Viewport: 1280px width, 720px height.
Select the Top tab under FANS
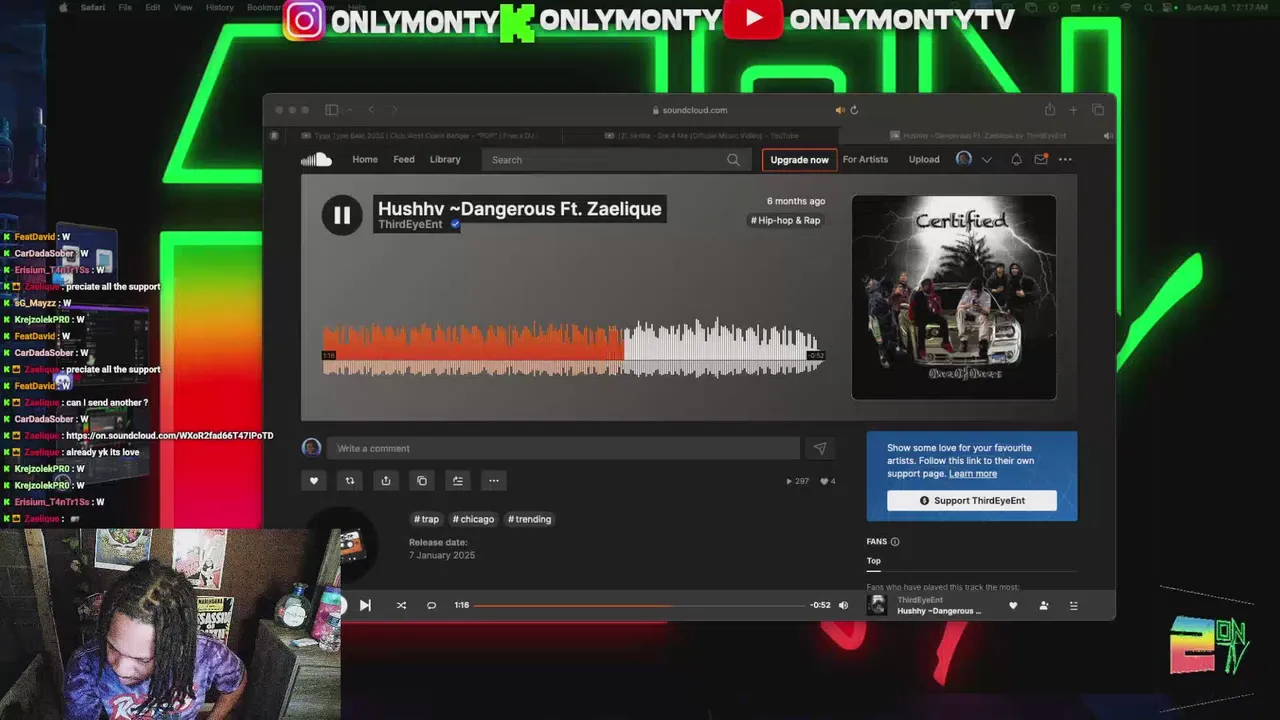[873, 561]
